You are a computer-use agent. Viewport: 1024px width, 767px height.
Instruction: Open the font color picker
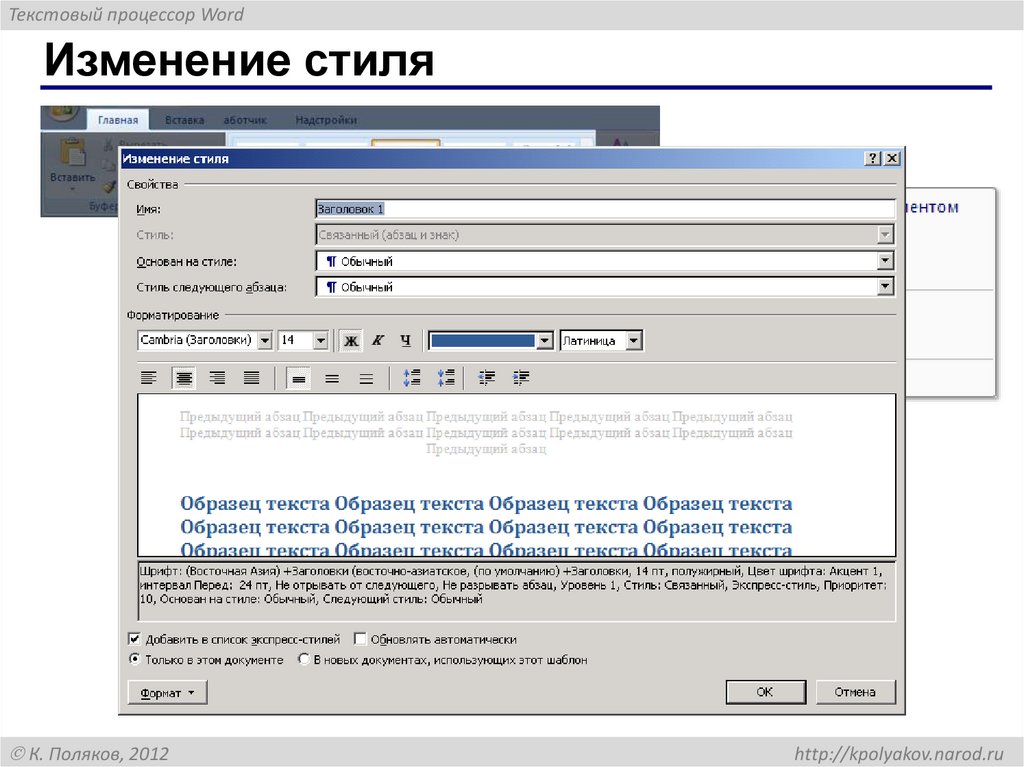[x=545, y=340]
